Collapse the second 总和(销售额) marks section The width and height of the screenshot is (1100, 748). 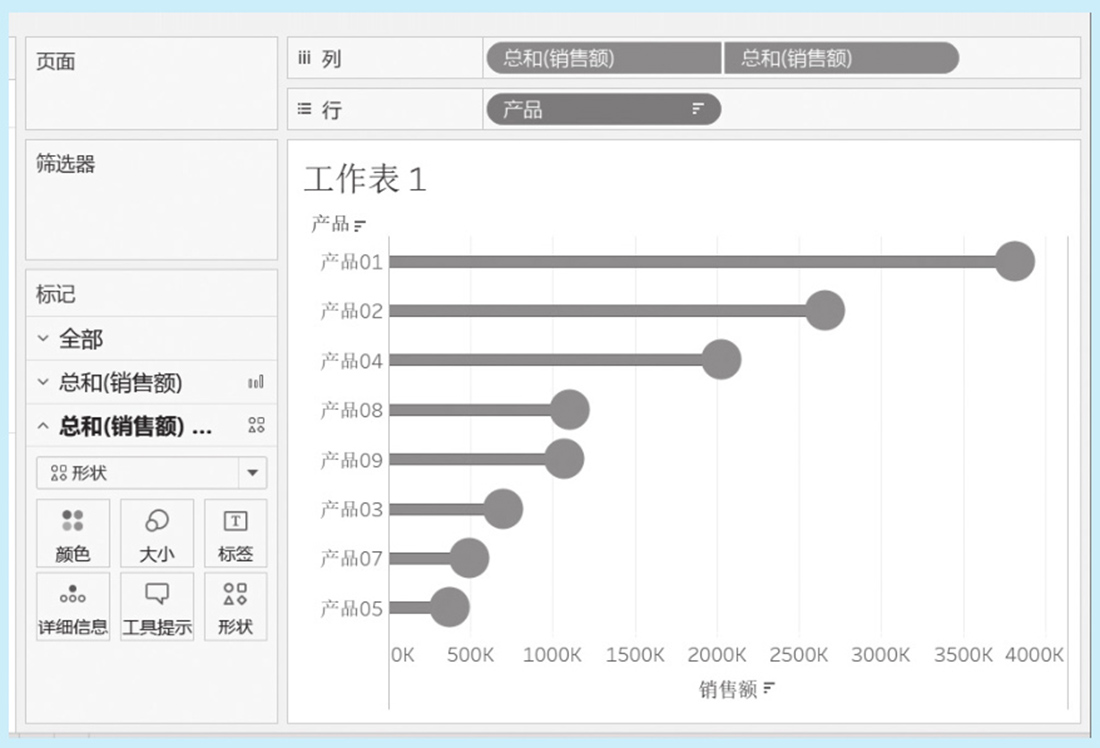pos(43,426)
